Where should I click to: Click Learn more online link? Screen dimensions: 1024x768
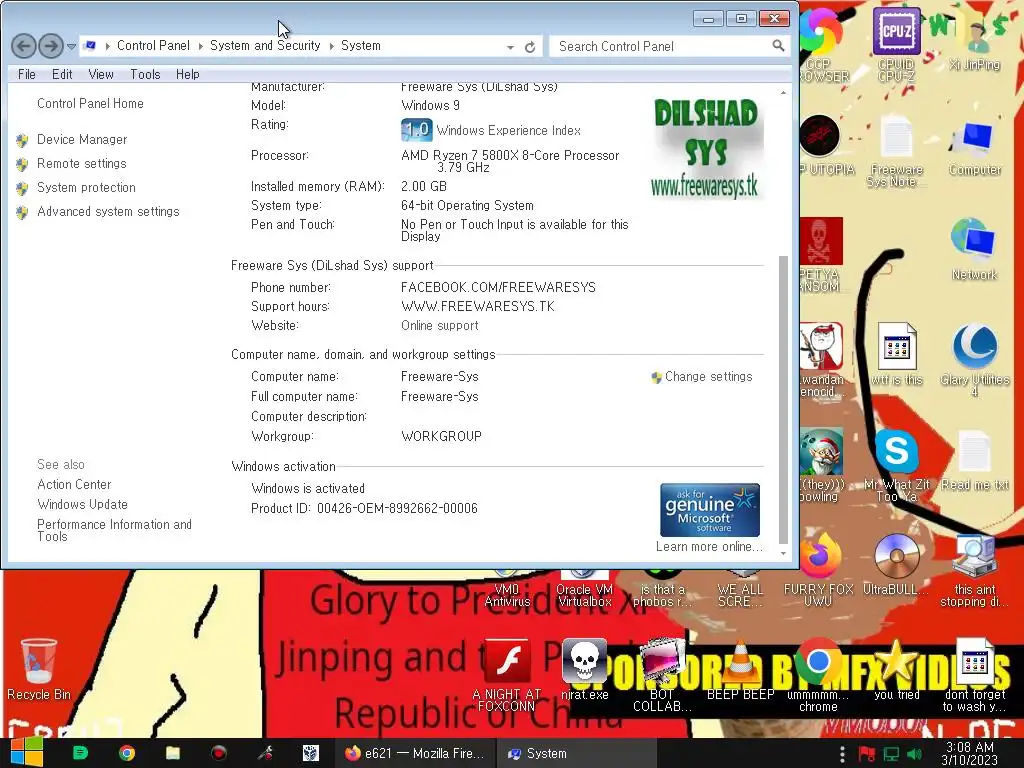point(709,547)
